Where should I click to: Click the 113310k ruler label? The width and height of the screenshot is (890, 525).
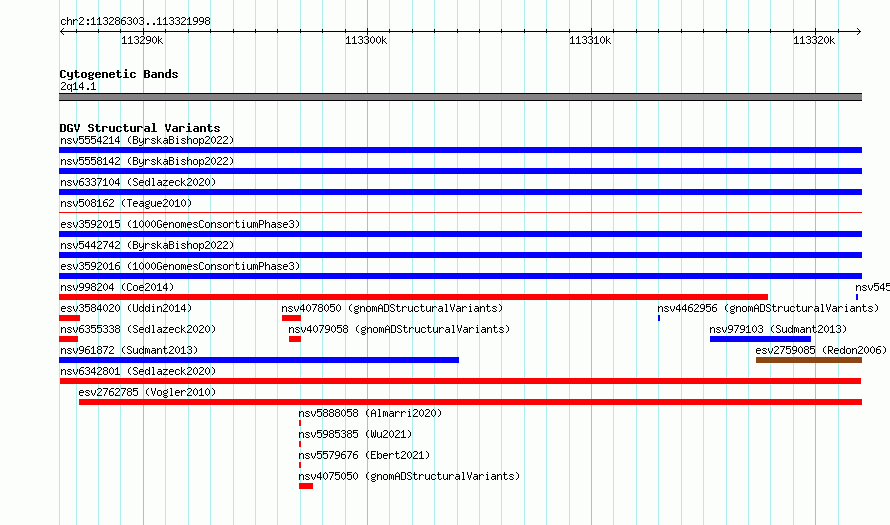point(590,40)
